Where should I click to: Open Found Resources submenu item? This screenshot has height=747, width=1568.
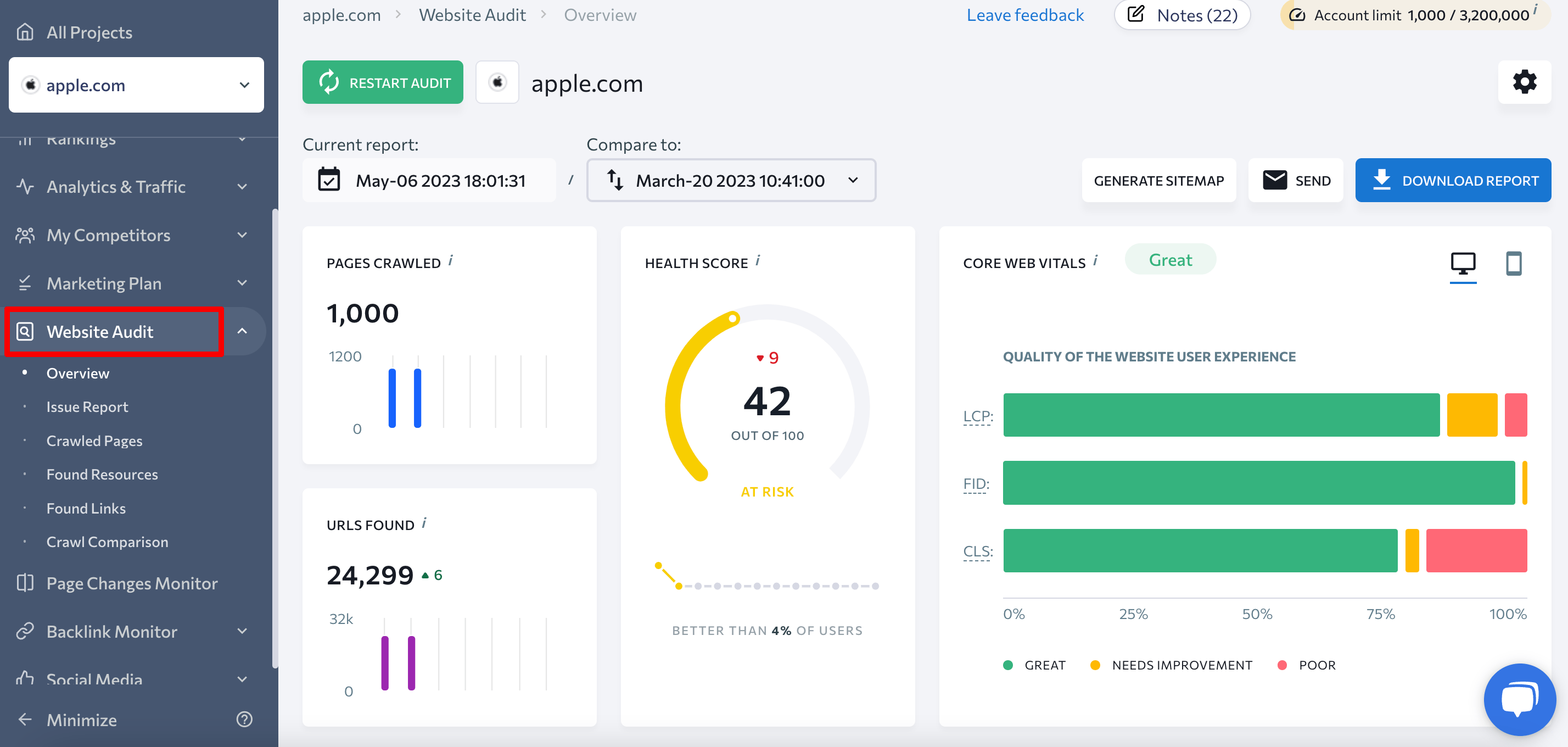coord(102,474)
